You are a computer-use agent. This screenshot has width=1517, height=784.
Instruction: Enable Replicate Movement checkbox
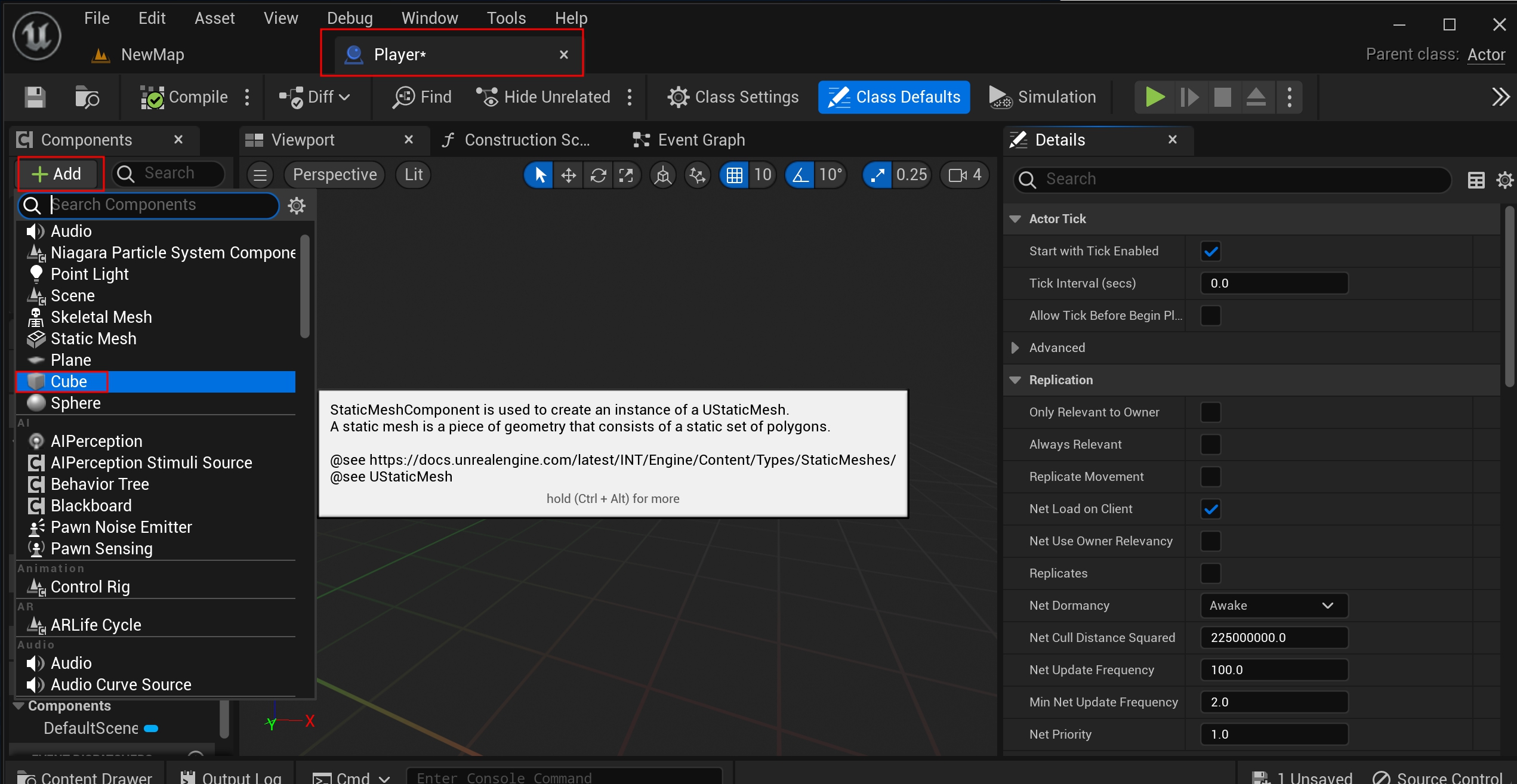point(1211,477)
